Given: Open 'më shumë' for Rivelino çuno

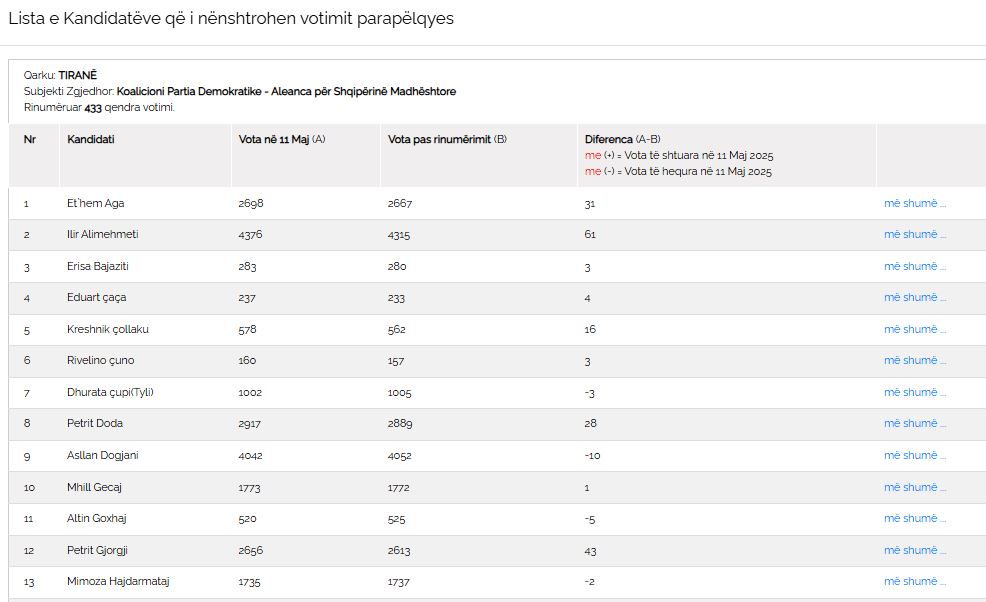Looking at the screenshot, I should (x=914, y=360).
